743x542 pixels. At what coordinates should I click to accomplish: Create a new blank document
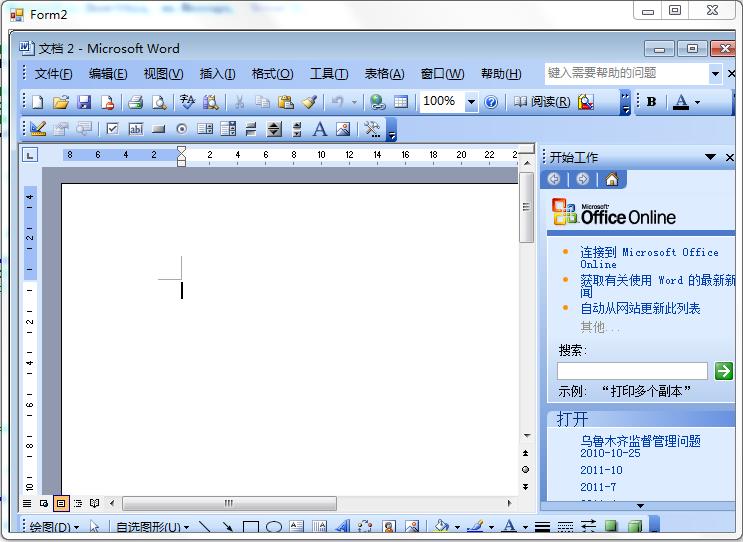37,102
